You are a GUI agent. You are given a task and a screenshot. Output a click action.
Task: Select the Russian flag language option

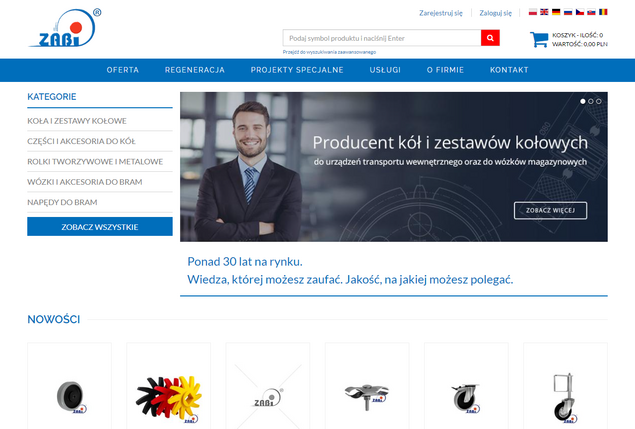[x=568, y=13]
